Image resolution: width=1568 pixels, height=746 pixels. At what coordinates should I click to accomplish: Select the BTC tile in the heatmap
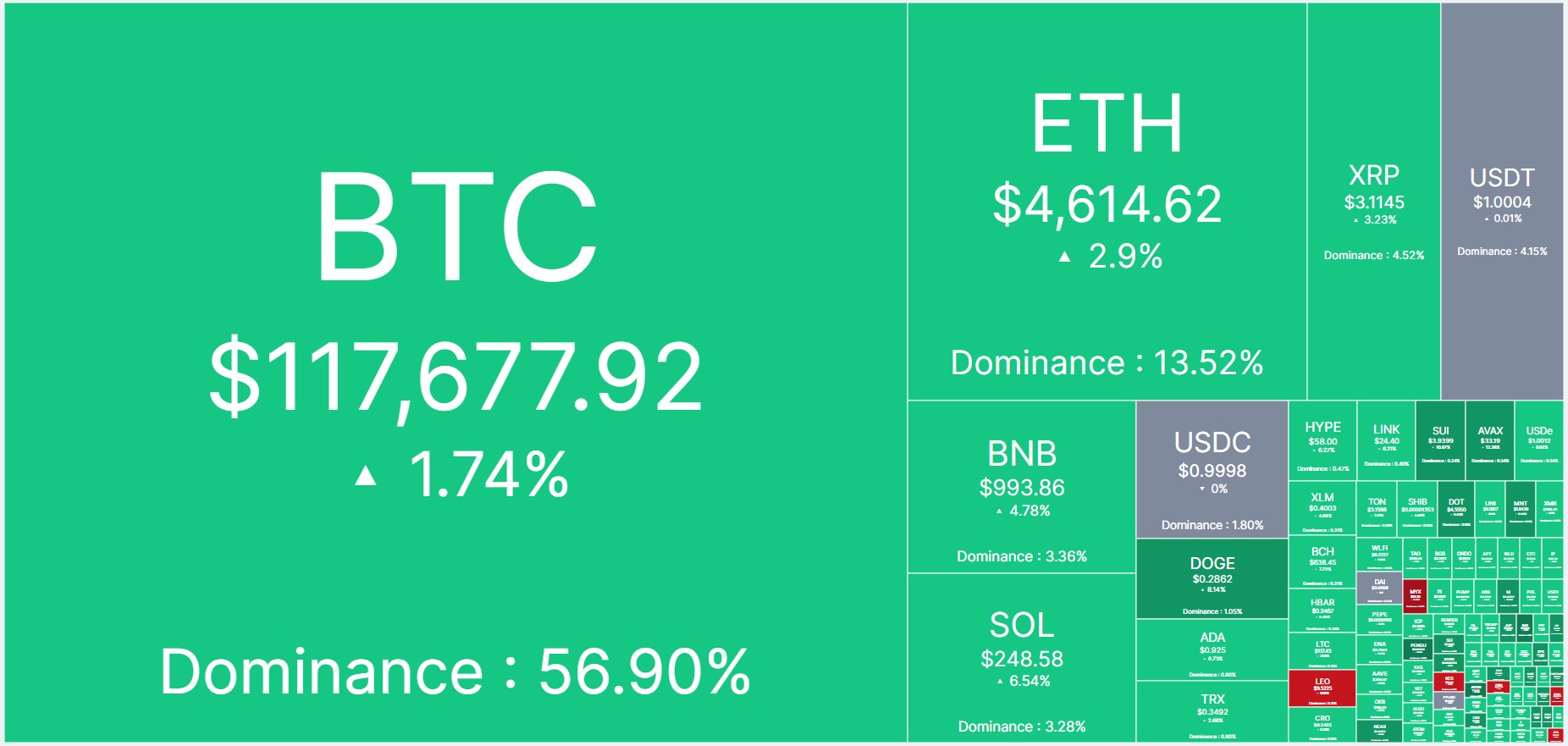[455, 373]
